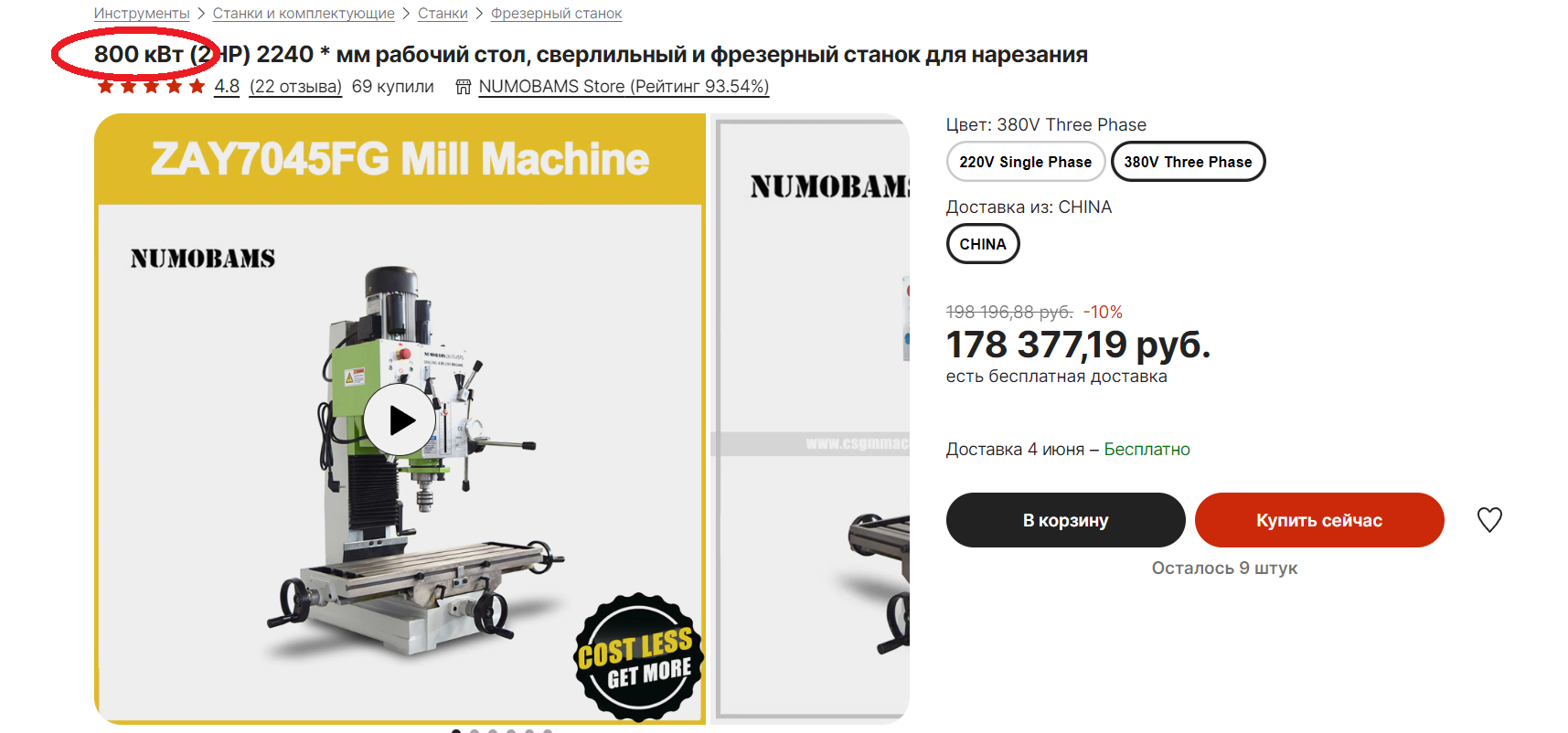The height and width of the screenshot is (733, 1568).
Task: Choose CHINA shipping origin
Action: pos(983,244)
